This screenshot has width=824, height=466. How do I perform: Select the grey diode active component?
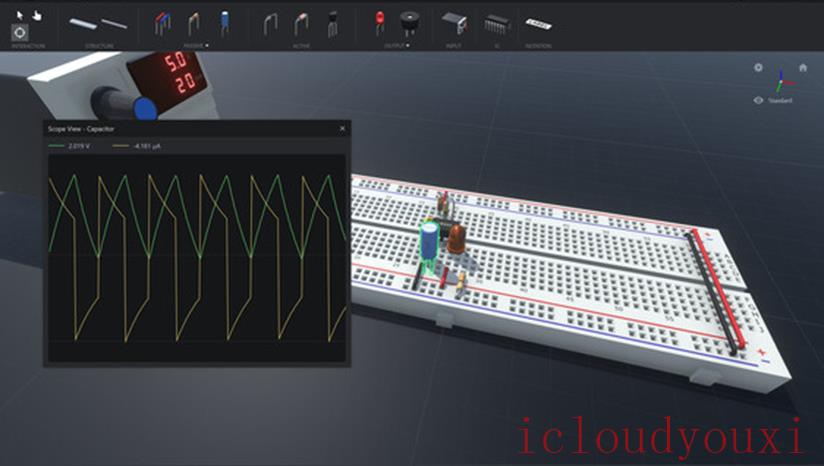pos(270,24)
